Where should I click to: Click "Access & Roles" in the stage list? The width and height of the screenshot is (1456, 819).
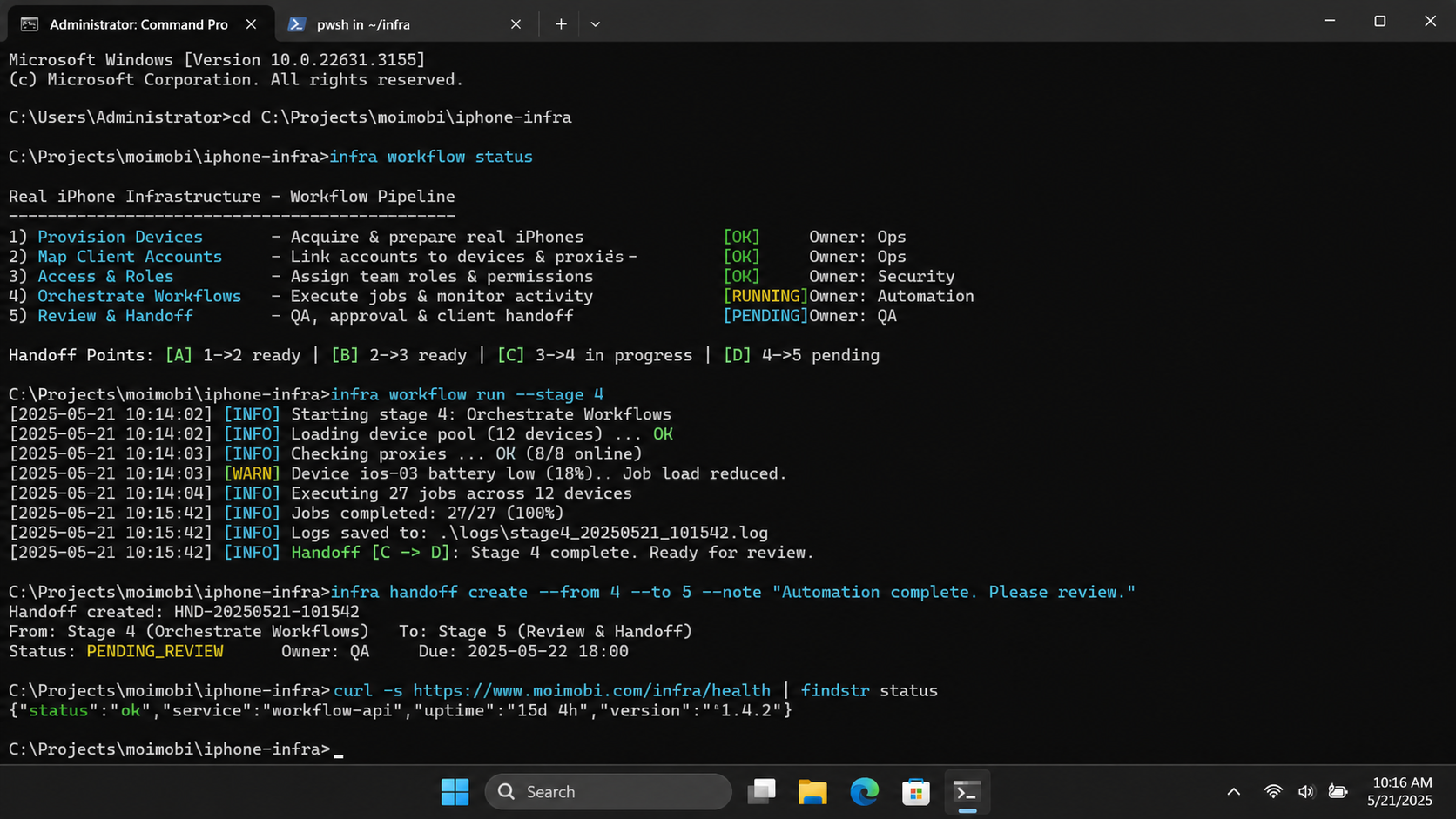(x=105, y=277)
